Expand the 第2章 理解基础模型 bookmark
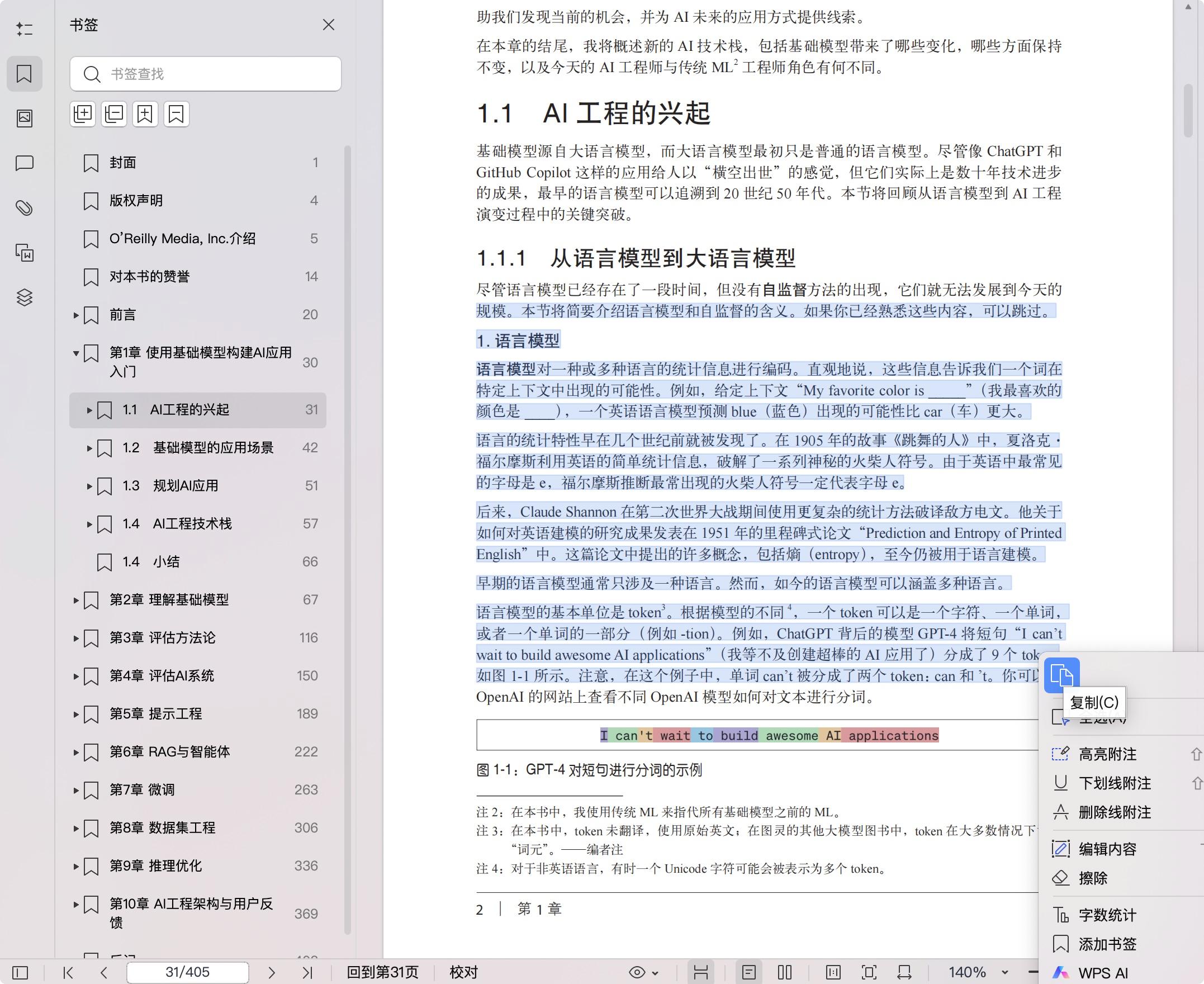The image size is (1204, 984). tap(76, 600)
